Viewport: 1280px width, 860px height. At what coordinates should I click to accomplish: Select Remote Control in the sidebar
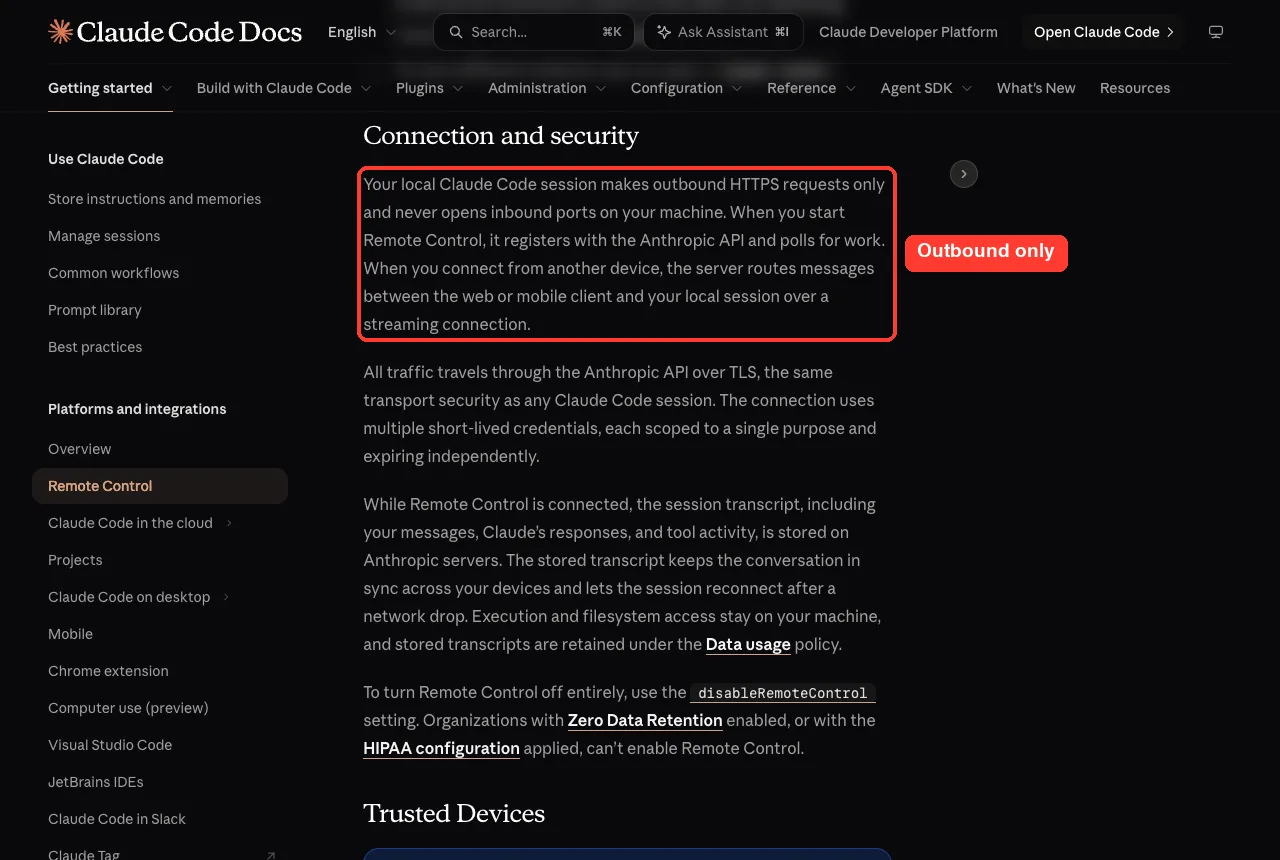(x=160, y=486)
